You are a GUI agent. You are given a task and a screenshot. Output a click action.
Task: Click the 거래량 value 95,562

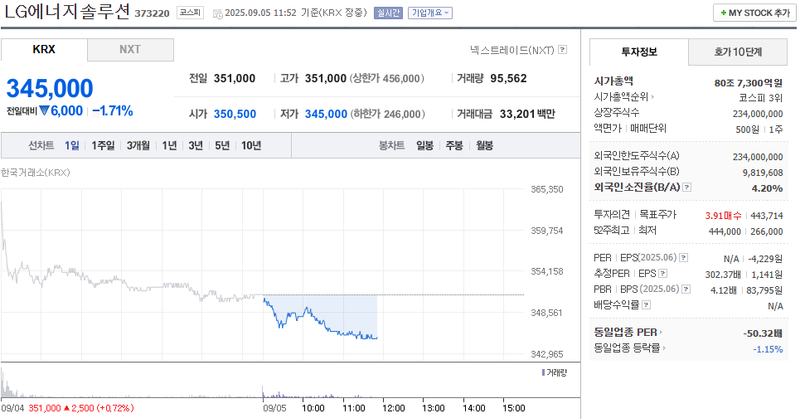coord(509,78)
